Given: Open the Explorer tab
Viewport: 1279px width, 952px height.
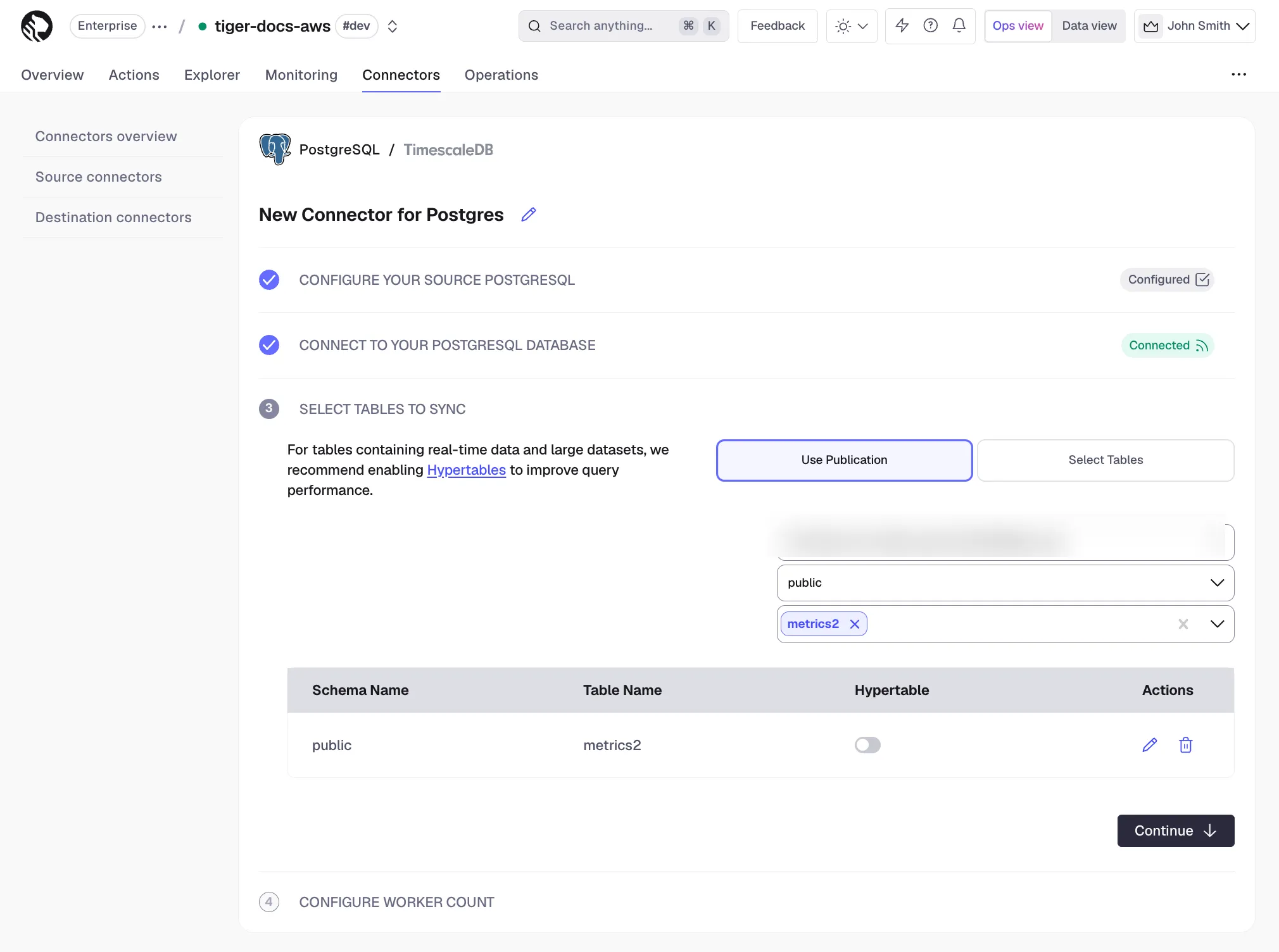Looking at the screenshot, I should pos(212,75).
